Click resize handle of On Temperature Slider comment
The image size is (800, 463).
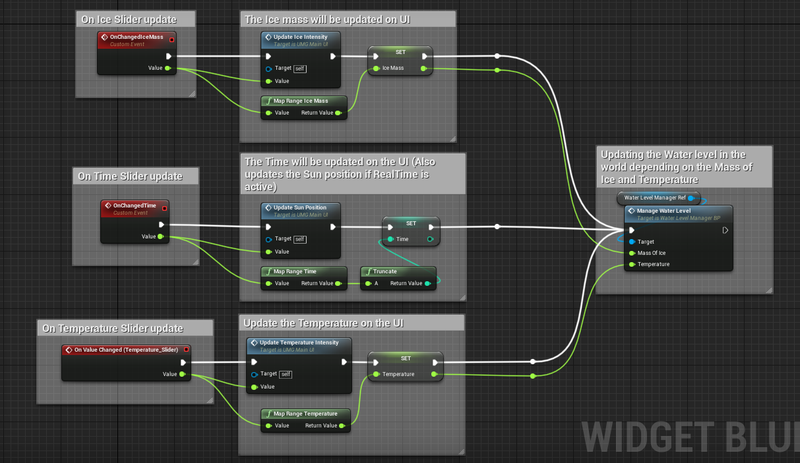(209, 401)
